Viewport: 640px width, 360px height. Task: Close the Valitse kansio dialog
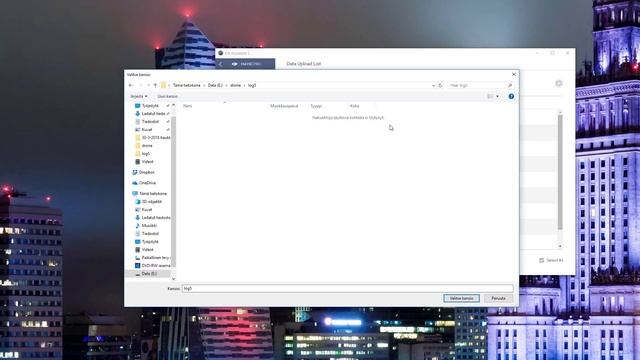(514, 74)
